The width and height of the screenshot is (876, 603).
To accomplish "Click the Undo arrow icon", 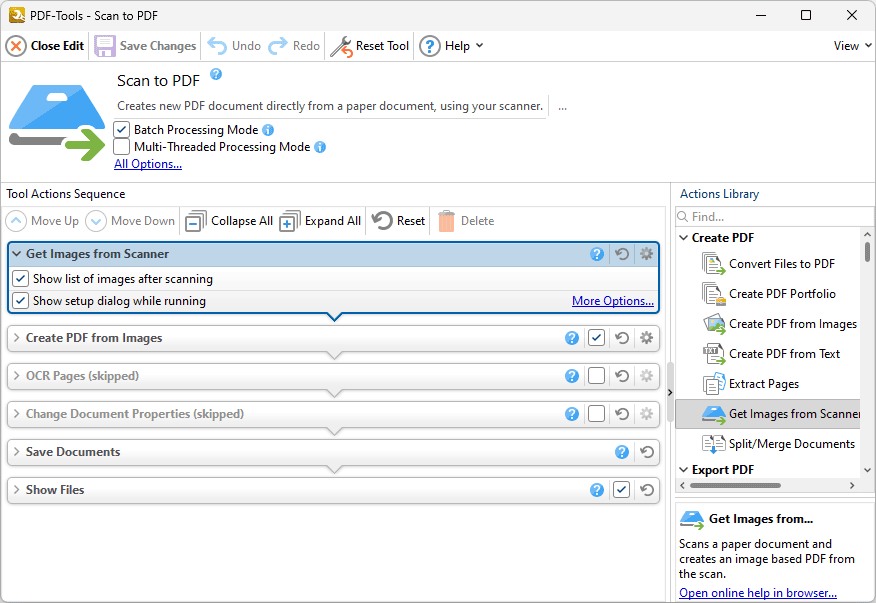I will 217,46.
